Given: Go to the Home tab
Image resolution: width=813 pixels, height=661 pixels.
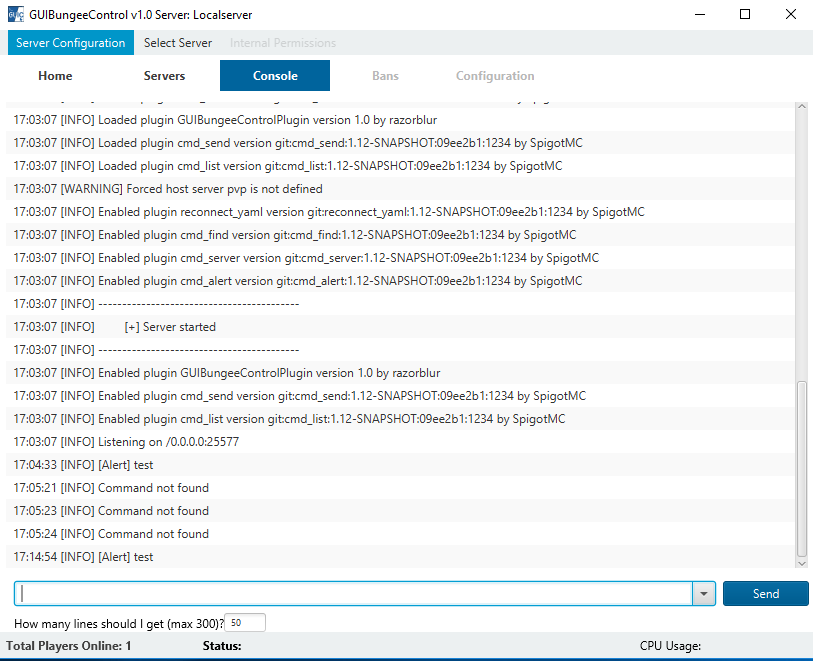Looking at the screenshot, I should coord(55,76).
